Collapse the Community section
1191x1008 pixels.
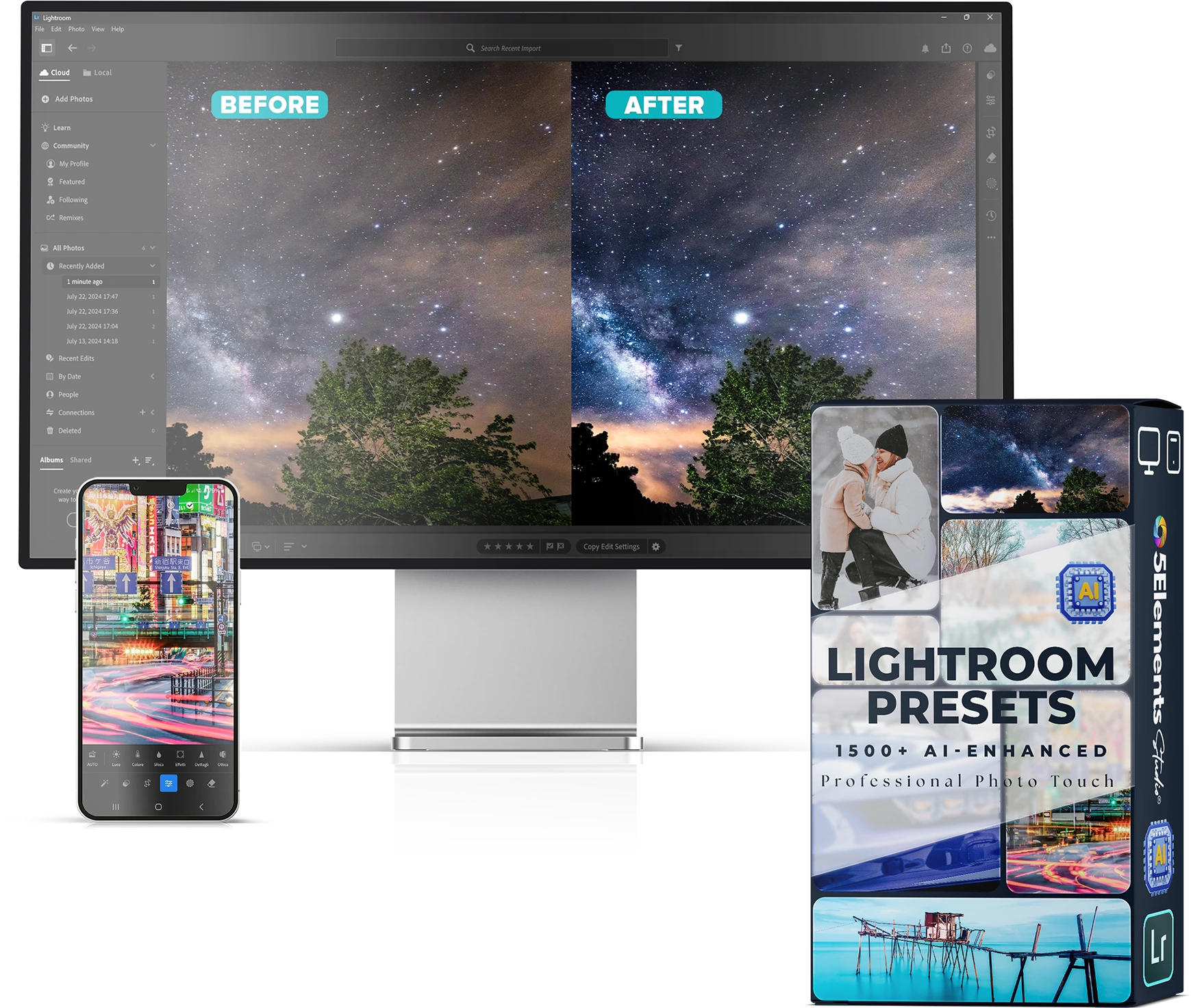click(x=152, y=146)
